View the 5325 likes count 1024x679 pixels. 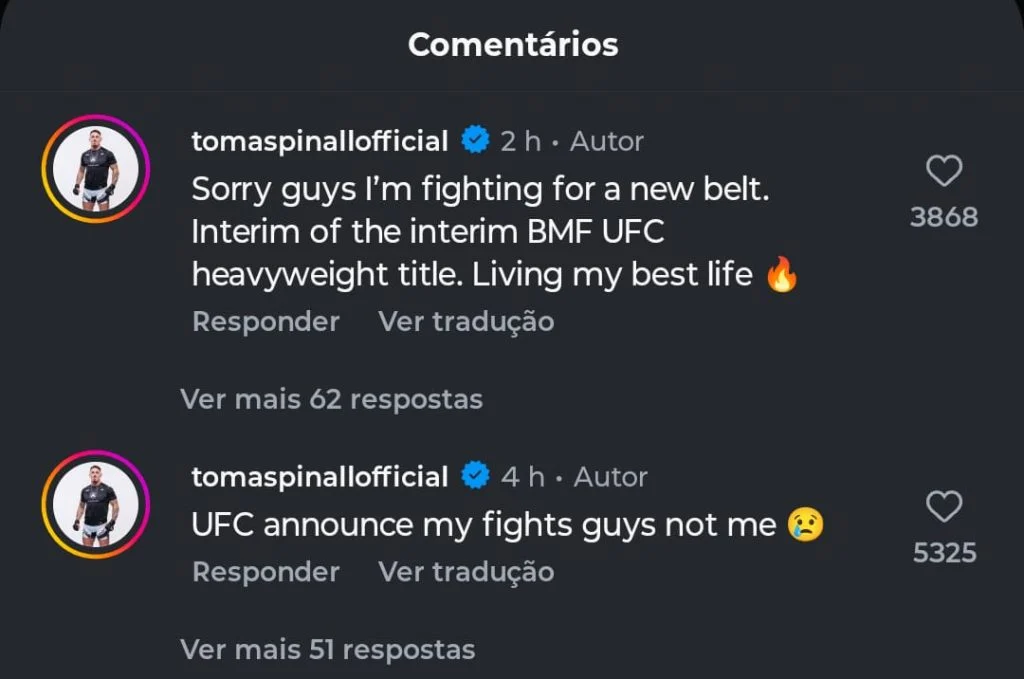coord(944,552)
